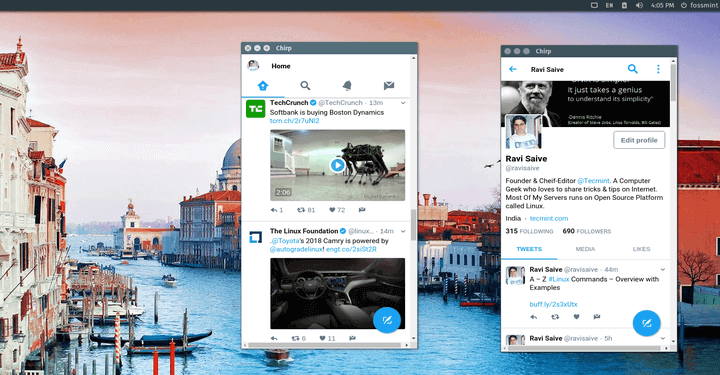Open the three-dot more menu in profile

658,69
